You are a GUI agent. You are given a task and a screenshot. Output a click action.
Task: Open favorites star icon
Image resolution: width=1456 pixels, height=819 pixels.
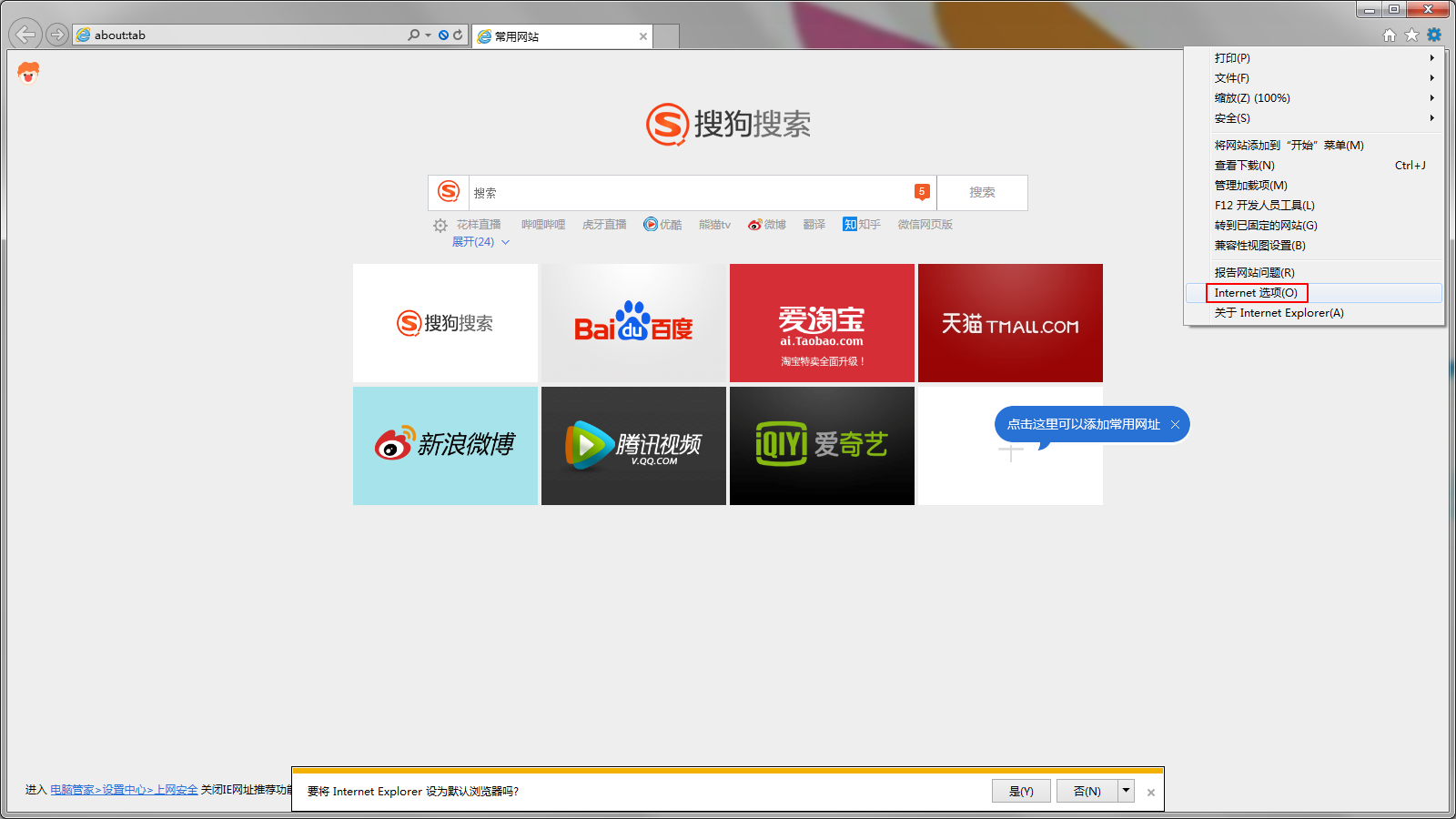coord(1411,35)
